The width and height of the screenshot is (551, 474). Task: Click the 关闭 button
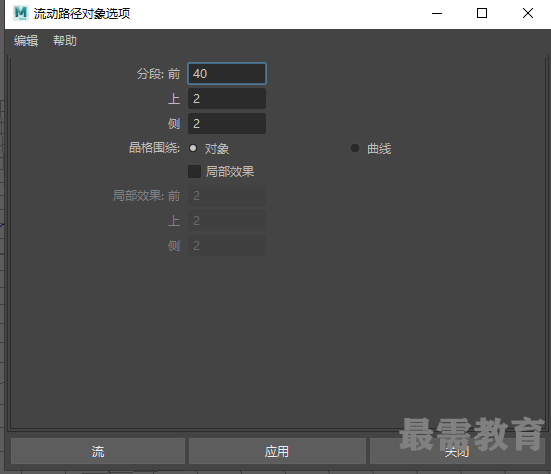pos(457,451)
